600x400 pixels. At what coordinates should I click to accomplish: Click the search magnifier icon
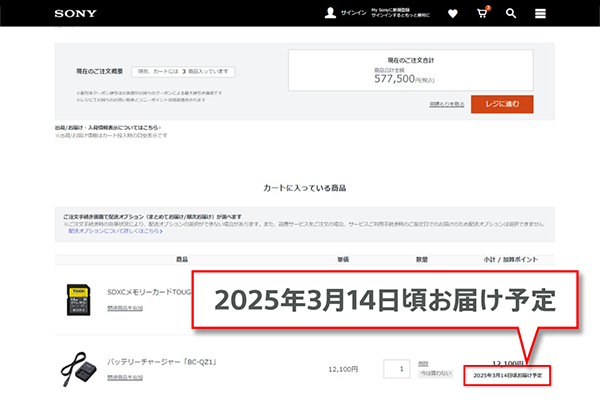(x=511, y=13)
